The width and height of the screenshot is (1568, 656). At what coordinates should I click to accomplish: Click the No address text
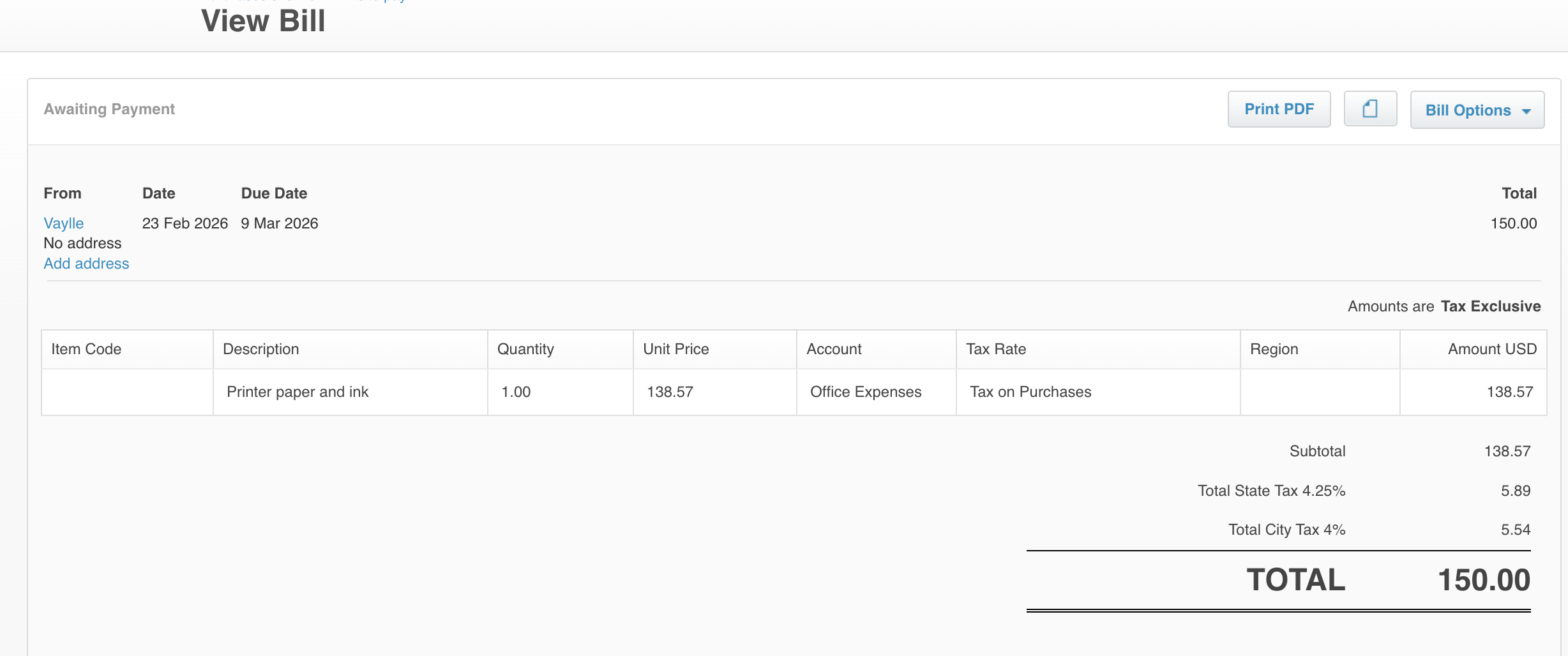pyautogui.click(x=82, y=243)
